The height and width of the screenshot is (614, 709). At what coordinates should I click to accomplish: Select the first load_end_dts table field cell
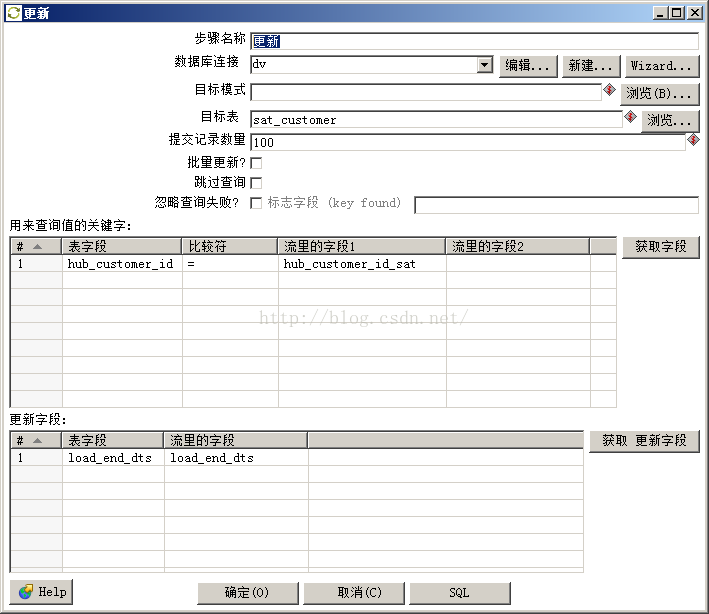tap(113, 458)
